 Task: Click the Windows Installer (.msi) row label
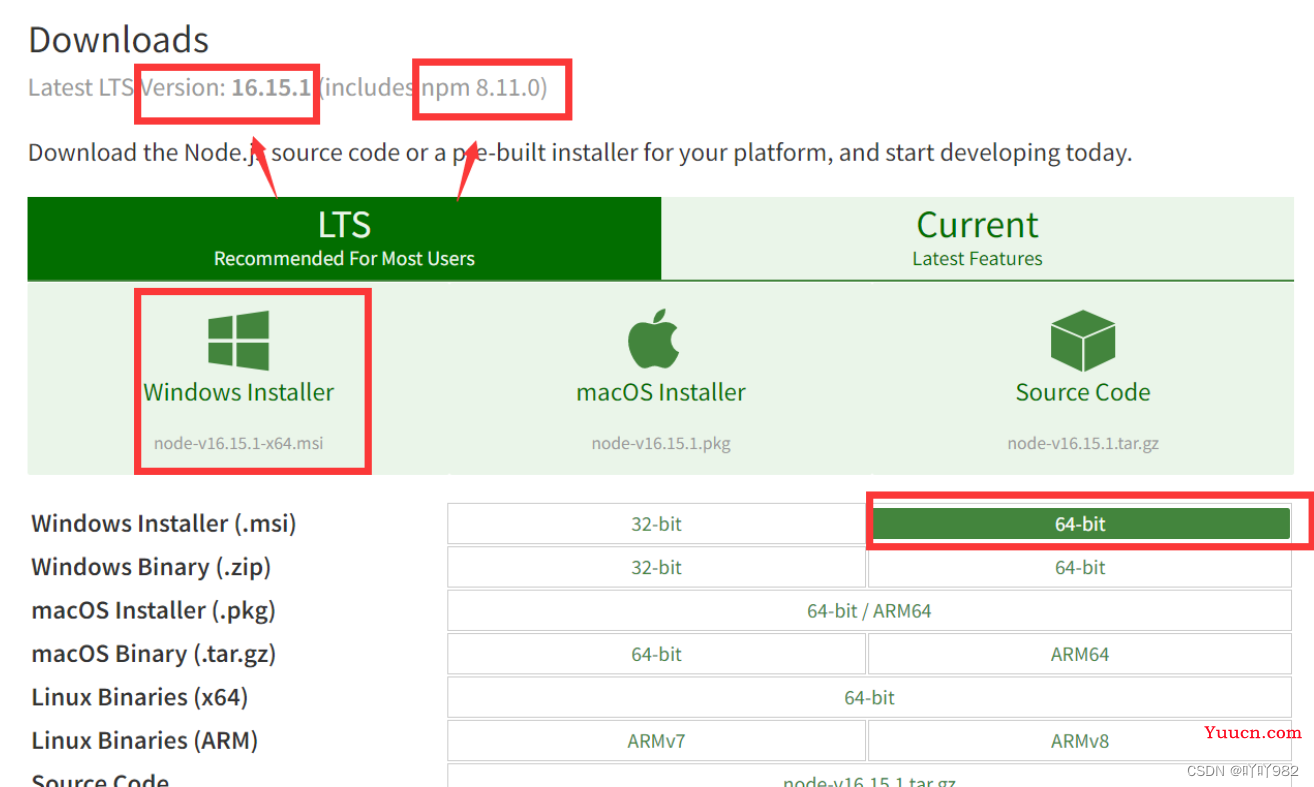point(164,523)
